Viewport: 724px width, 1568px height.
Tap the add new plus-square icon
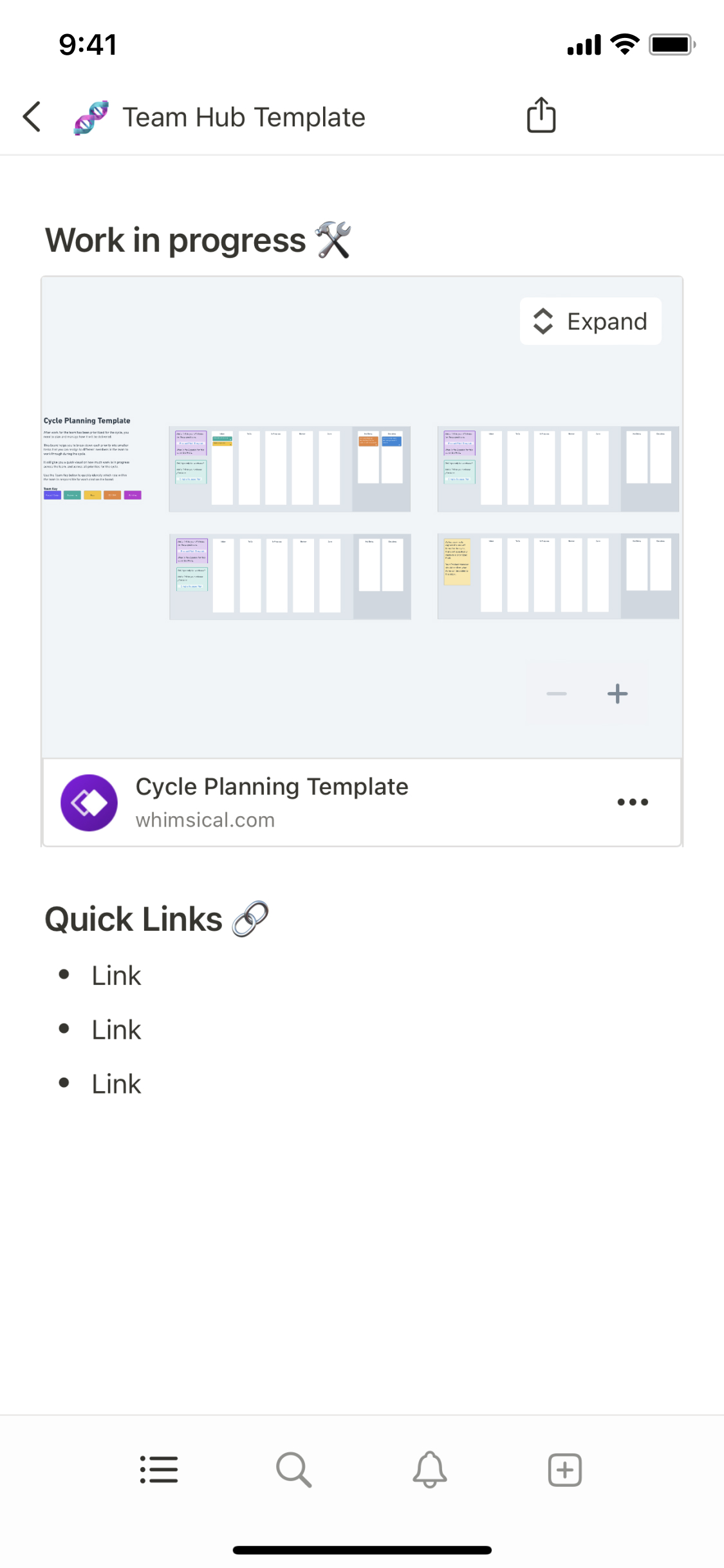(564, 1470)
